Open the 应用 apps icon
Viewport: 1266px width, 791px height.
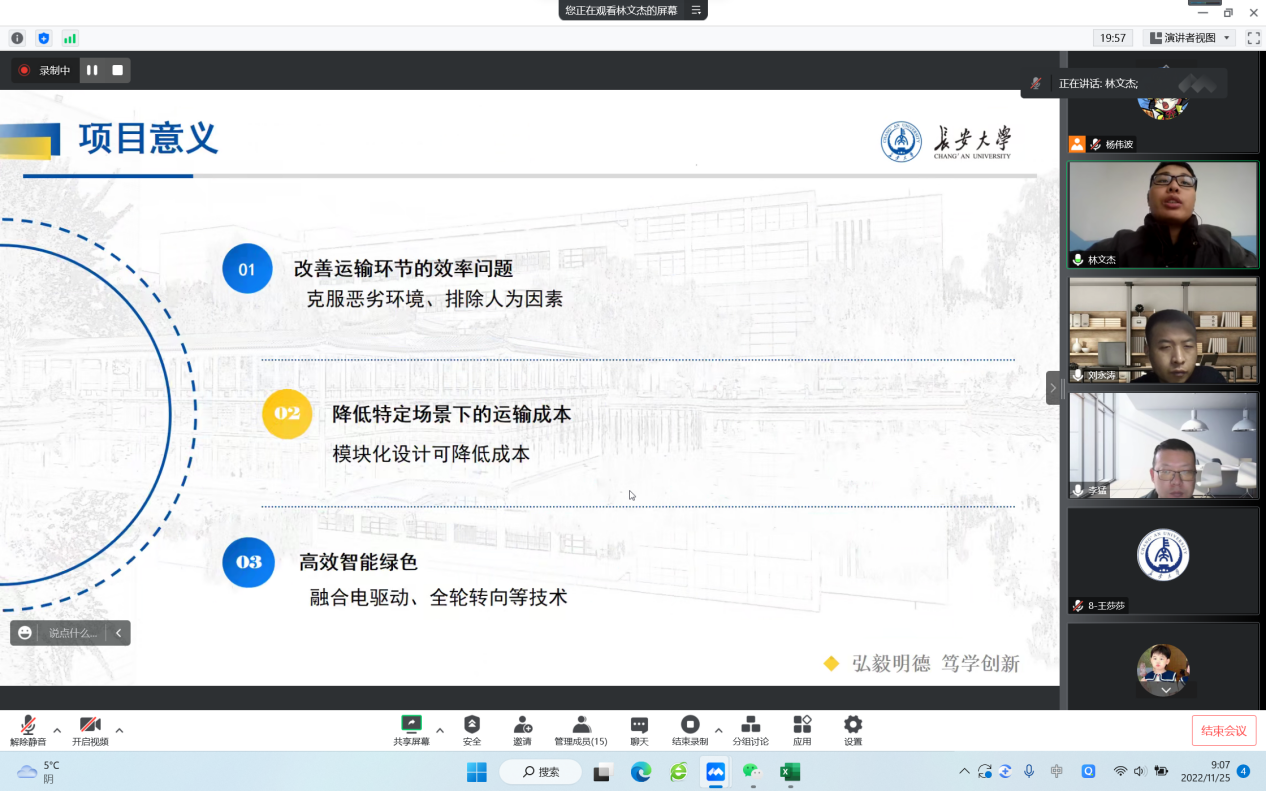(x=802, y=725)
